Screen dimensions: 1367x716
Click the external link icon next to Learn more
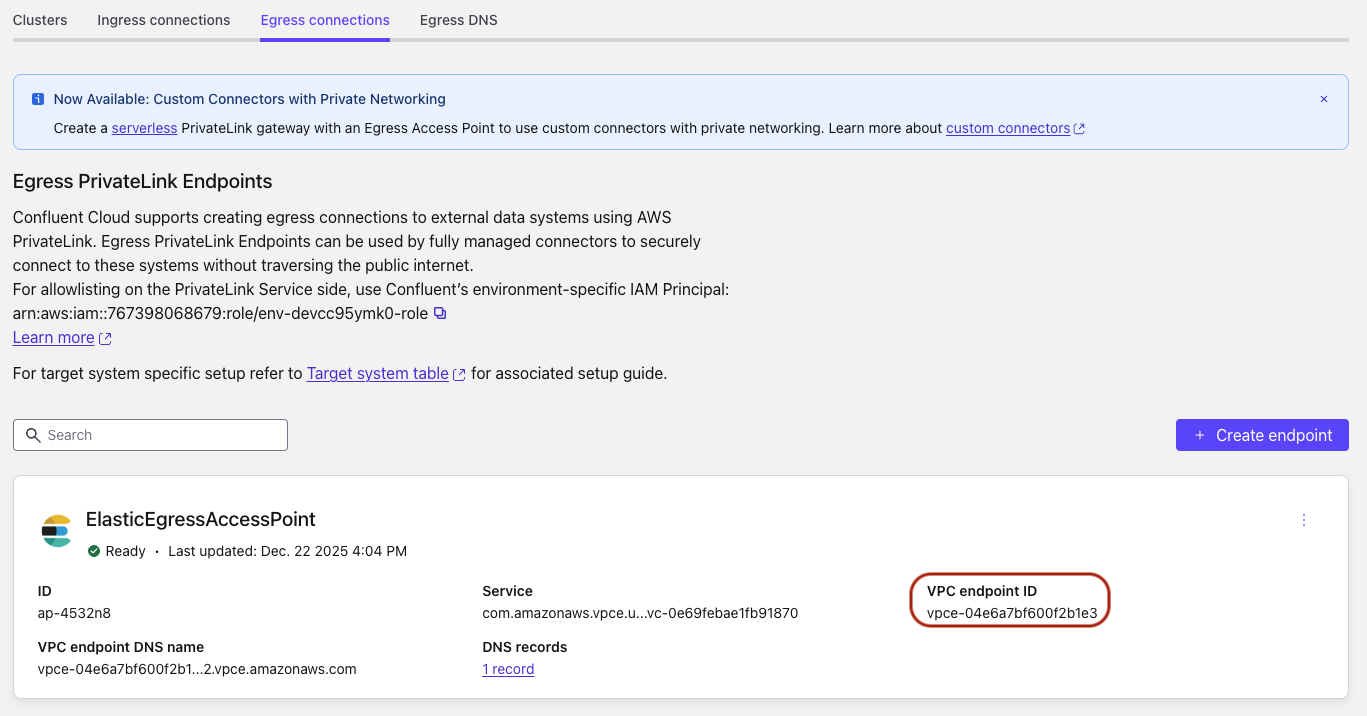pos(104,337)
